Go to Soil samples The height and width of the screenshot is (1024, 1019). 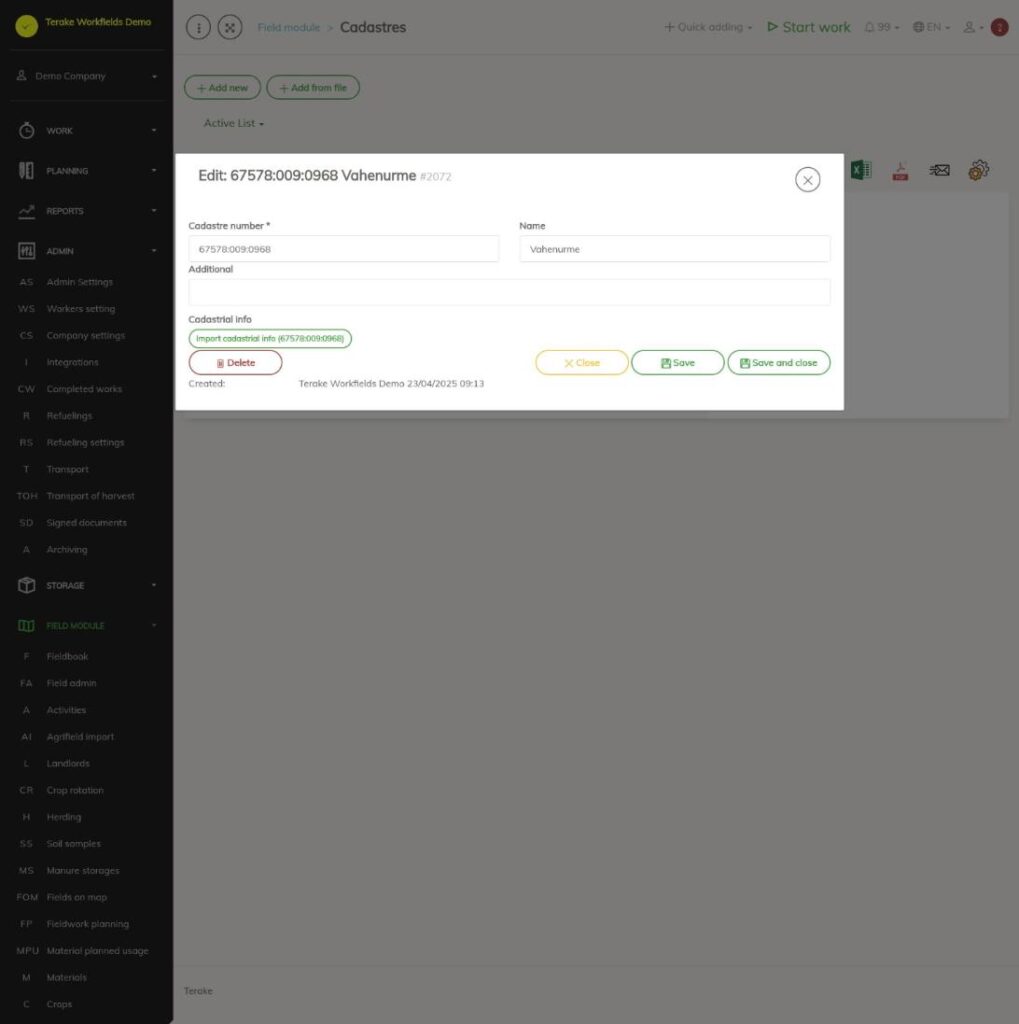[74, 844]
